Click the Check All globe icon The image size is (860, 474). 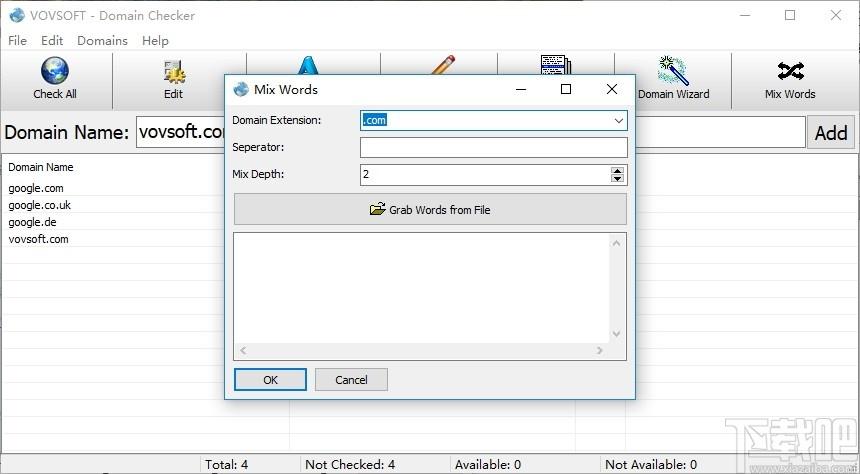55,71
